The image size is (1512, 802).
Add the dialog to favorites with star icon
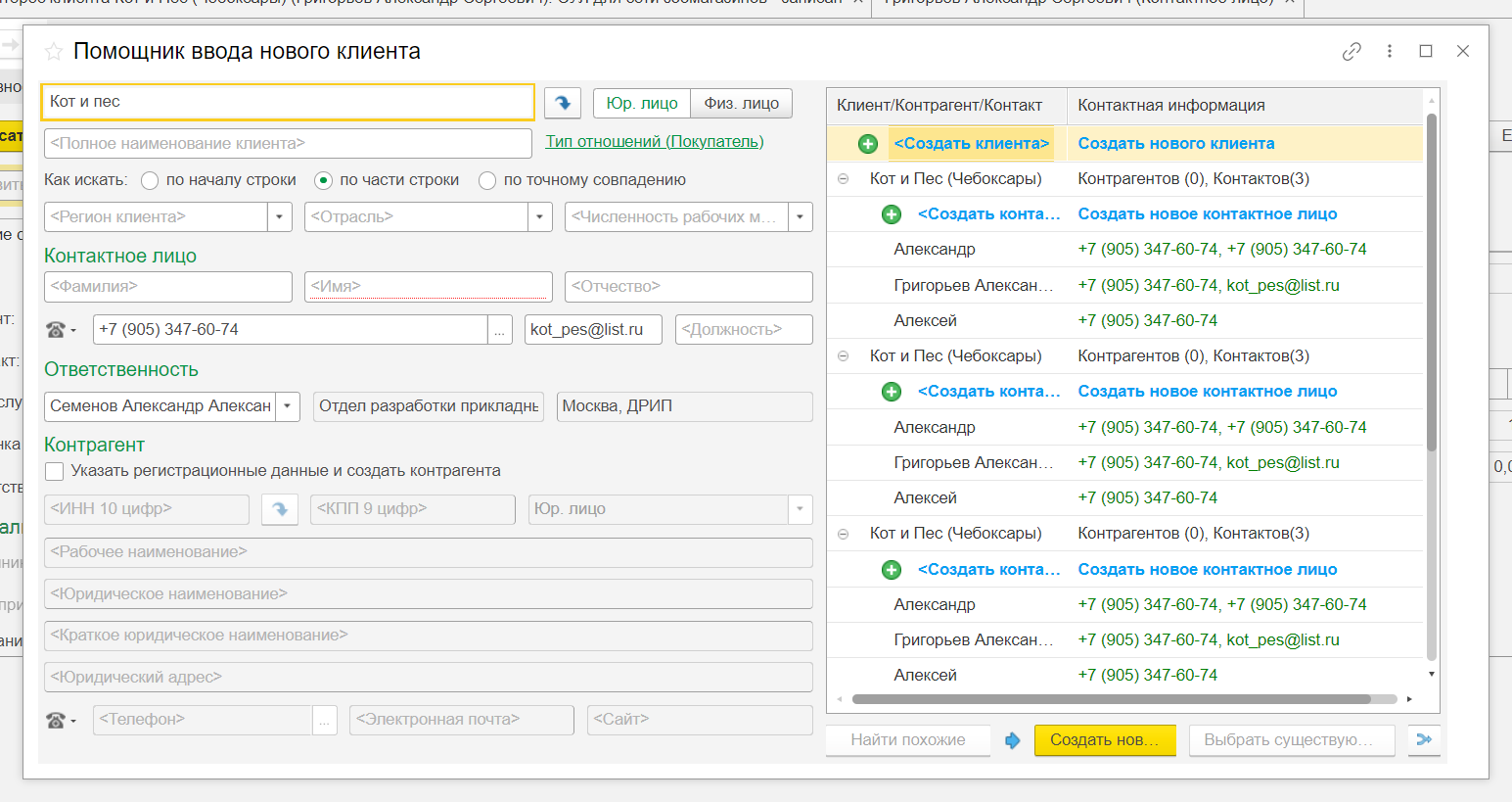[x=54, y=52]
